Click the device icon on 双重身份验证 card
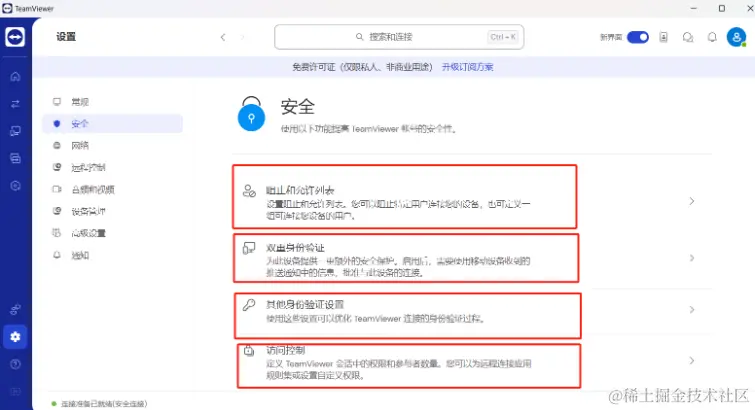 pyautogui.click(x=249, y=248)
